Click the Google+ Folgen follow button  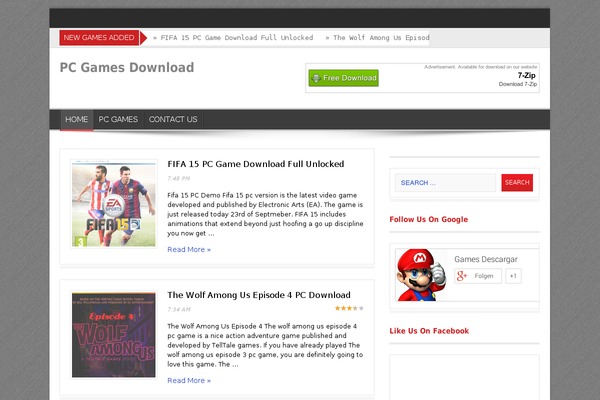coord(478,276)
